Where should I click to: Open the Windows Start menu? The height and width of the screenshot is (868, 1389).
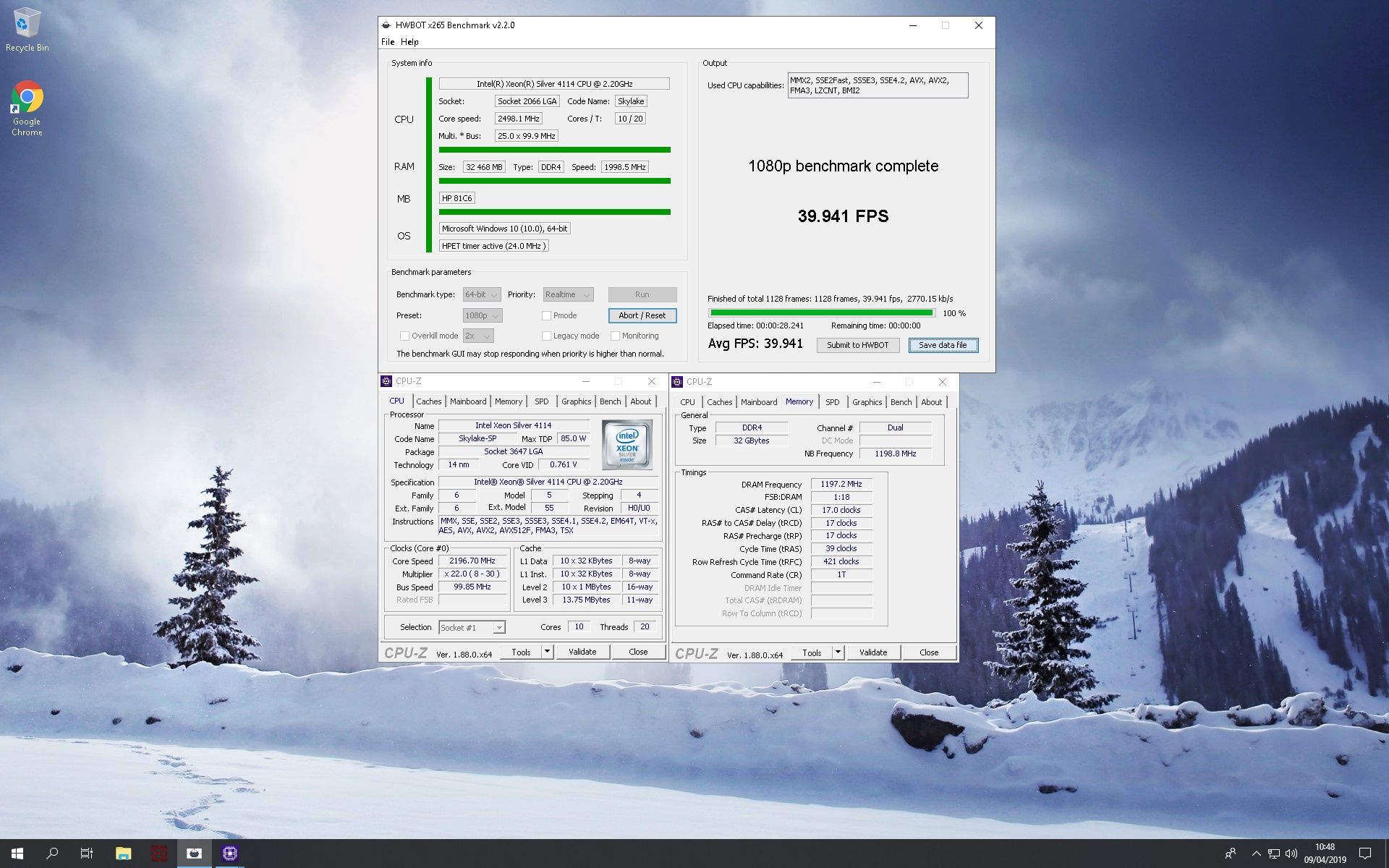[x=17, y=854]
